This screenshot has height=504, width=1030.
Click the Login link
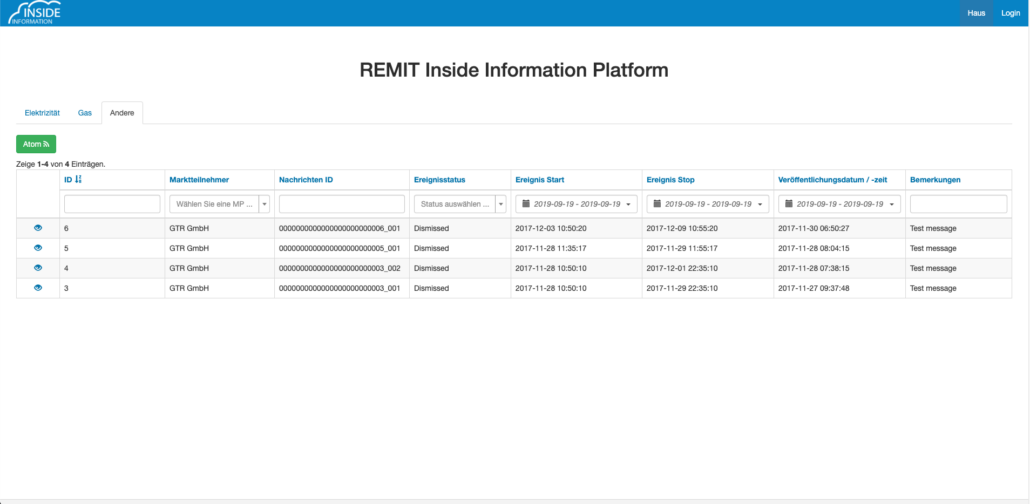click(x=1010, y=13)
